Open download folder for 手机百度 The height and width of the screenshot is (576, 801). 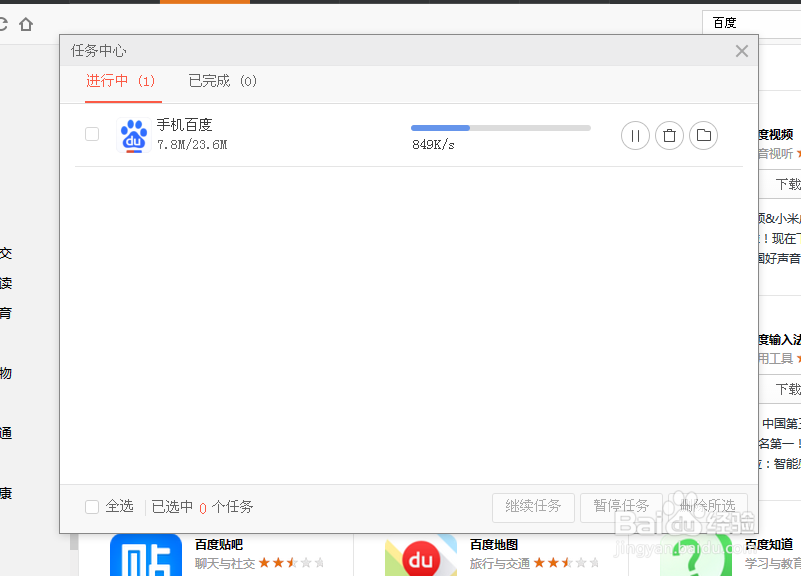click(703, 135)
